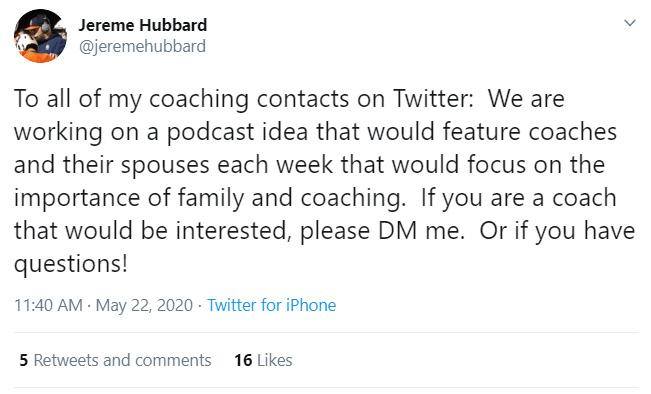
Task: Click the word 'podcast' in the tweet
Action: [210, 132]
